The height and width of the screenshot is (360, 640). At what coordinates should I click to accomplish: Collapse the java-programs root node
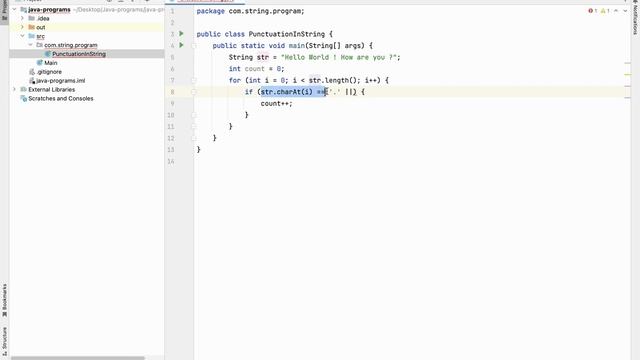15,9
